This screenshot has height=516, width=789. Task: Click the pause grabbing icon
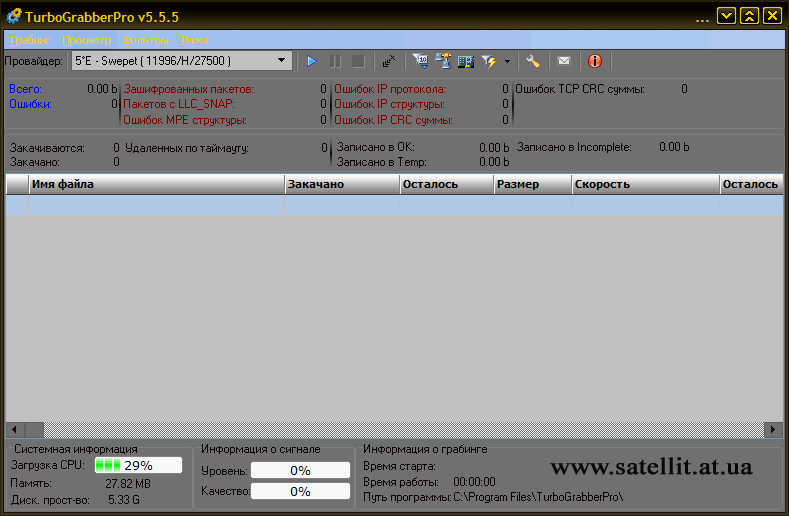[x=335, y=61]
